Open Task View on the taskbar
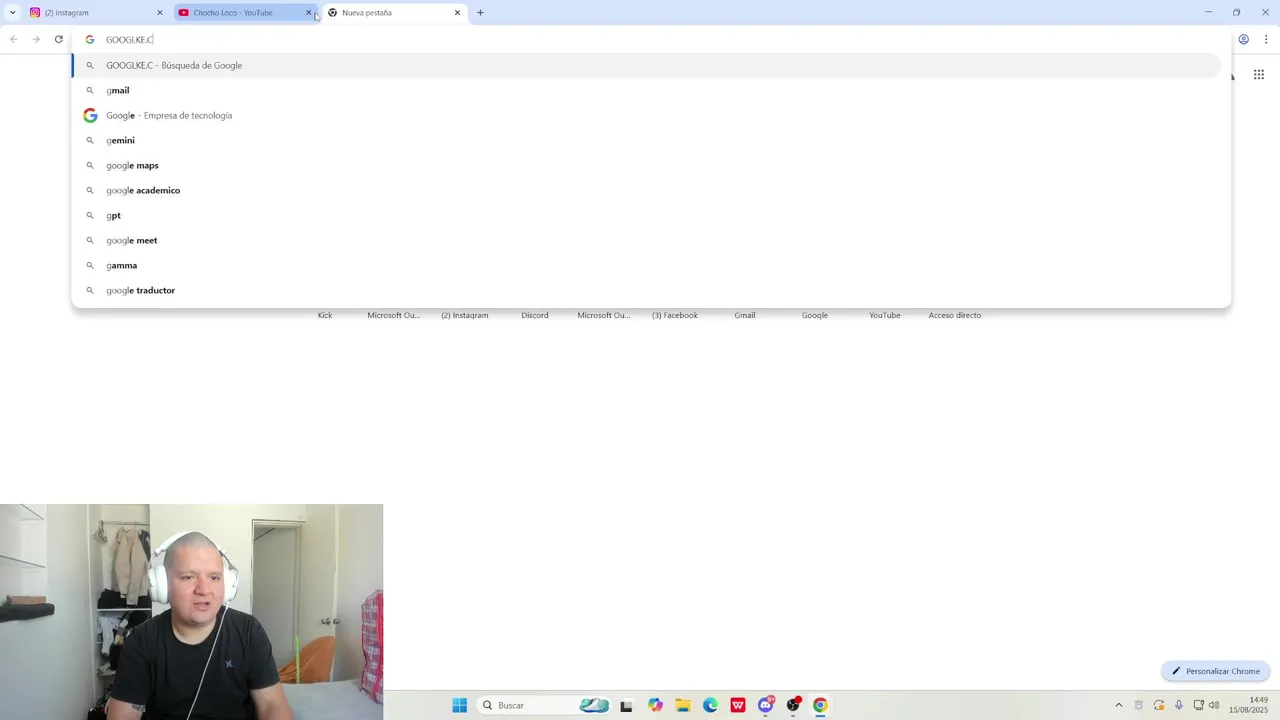This screenshot has width=1280, height=720. (626, 706)
